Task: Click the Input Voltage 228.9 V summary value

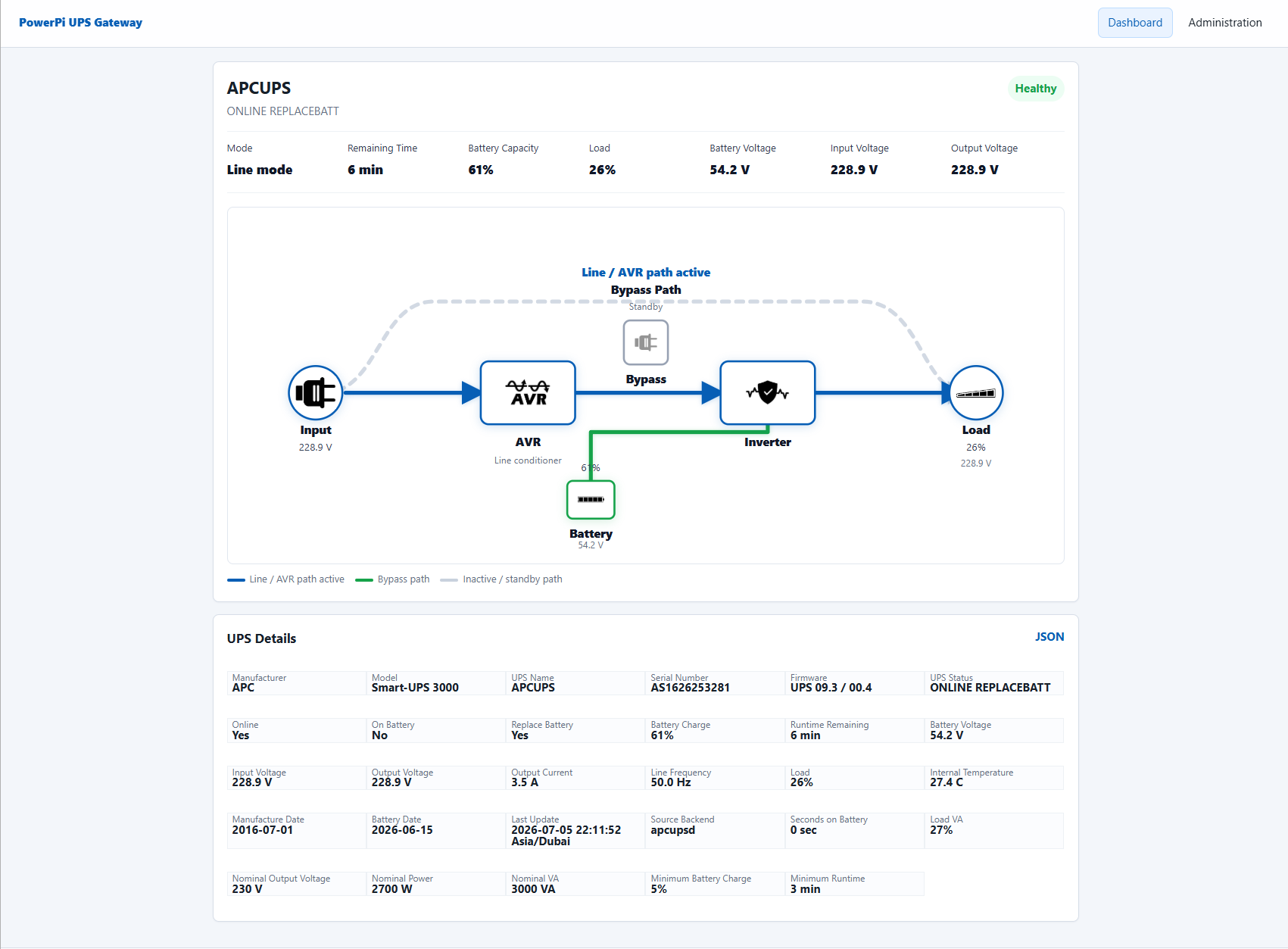Action: click(x=854, y=170)
